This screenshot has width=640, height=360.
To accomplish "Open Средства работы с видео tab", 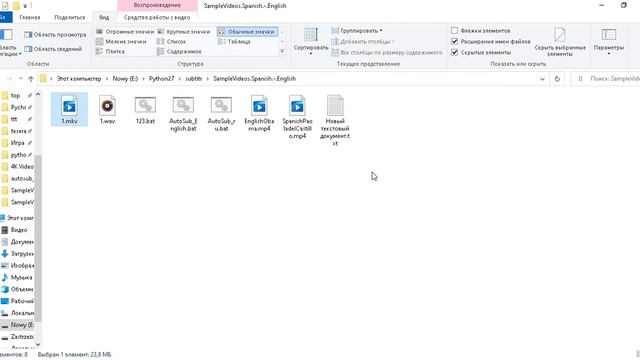I will pyautogui.click(x=157, y=18).
